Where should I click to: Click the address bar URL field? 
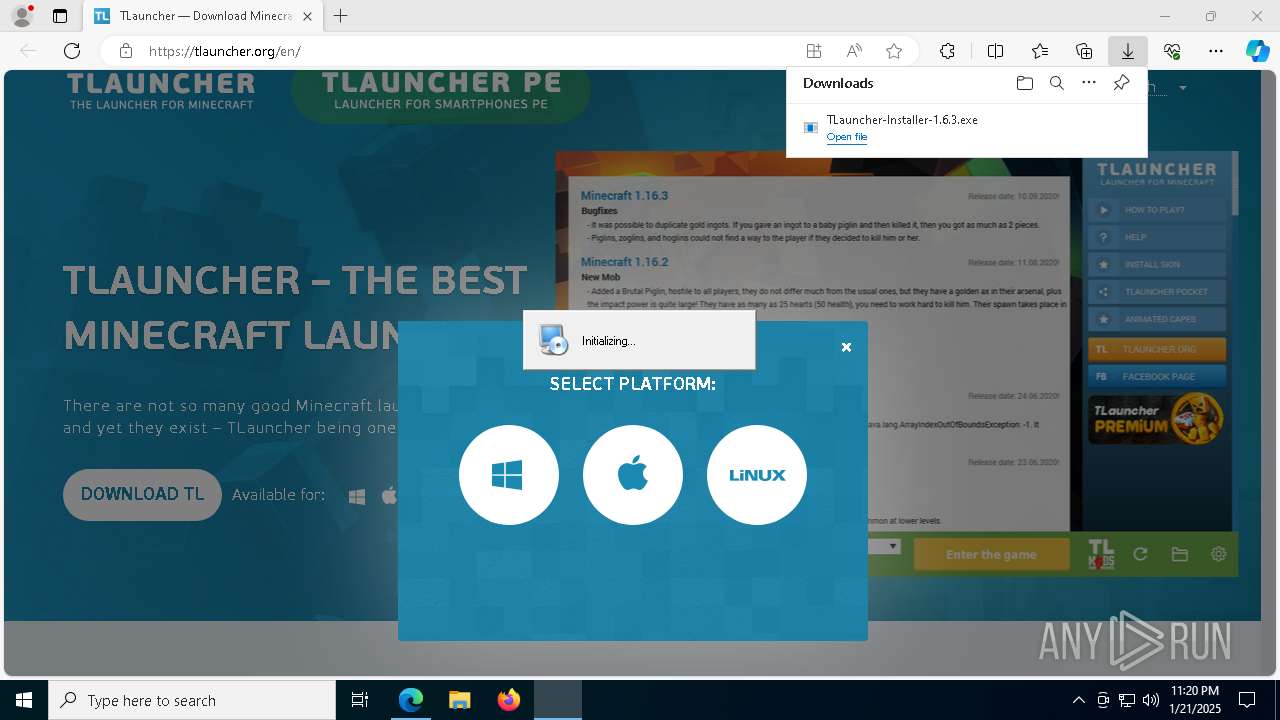coord(470,51)
